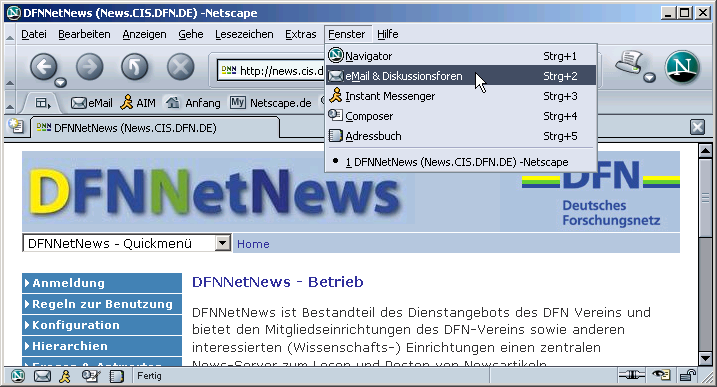This screenshot has width=717, height=387.
Task: Open the Konfiguration sidebar link
Action: click(x=102, y=325)
